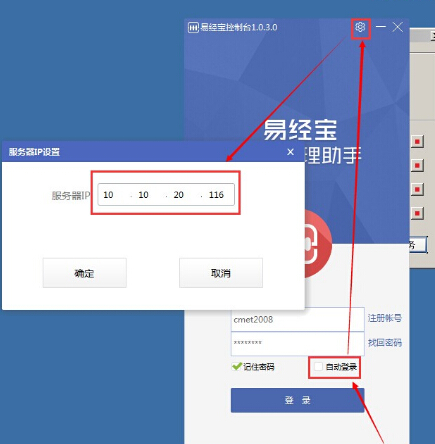
Task: Close the 服务器IP设置 dialog
Action: point(290,152)
